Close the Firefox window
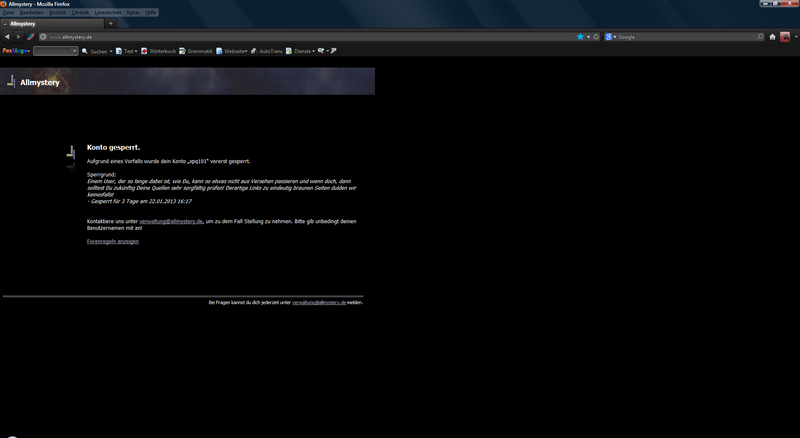Image resolution: width=800 pixels, height=438 pixels. [790, 4]
